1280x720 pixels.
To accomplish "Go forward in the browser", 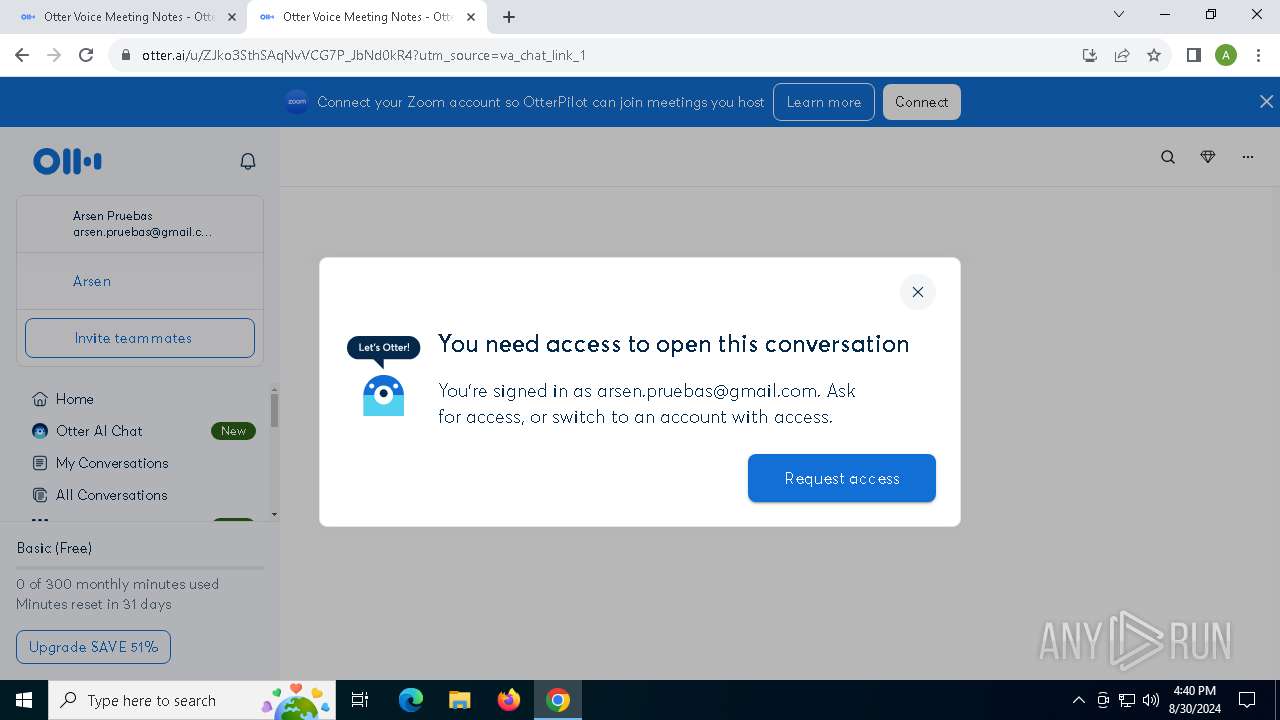I will click(x=54, y=55).
